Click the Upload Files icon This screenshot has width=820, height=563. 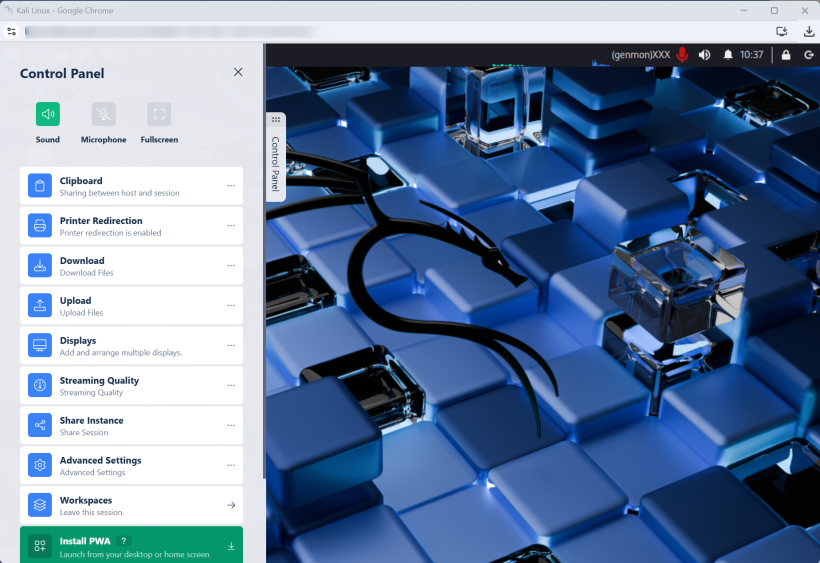(40, 306)
